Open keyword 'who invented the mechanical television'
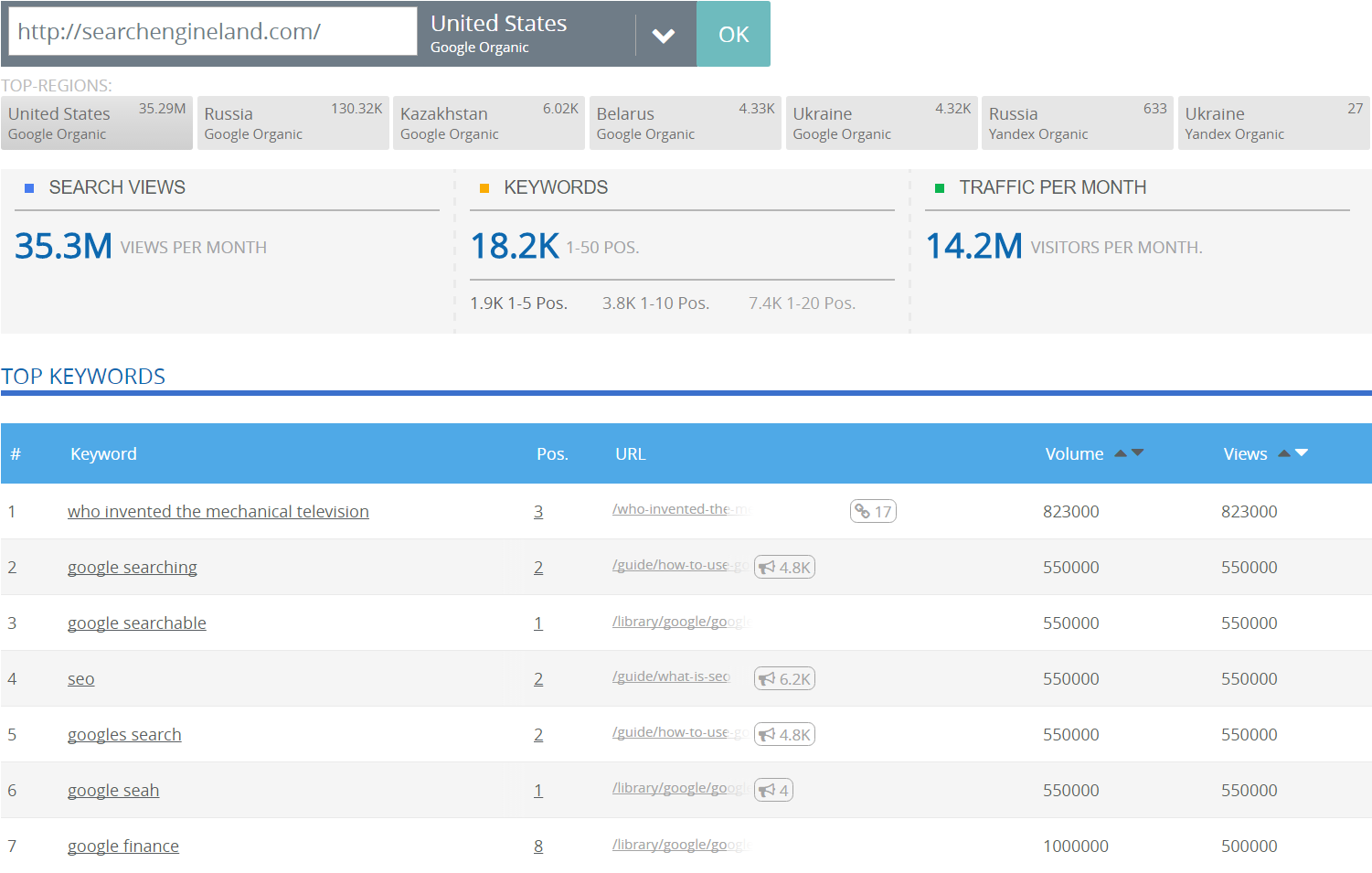This screenshot has height=873, width=1372. (218, 512)
